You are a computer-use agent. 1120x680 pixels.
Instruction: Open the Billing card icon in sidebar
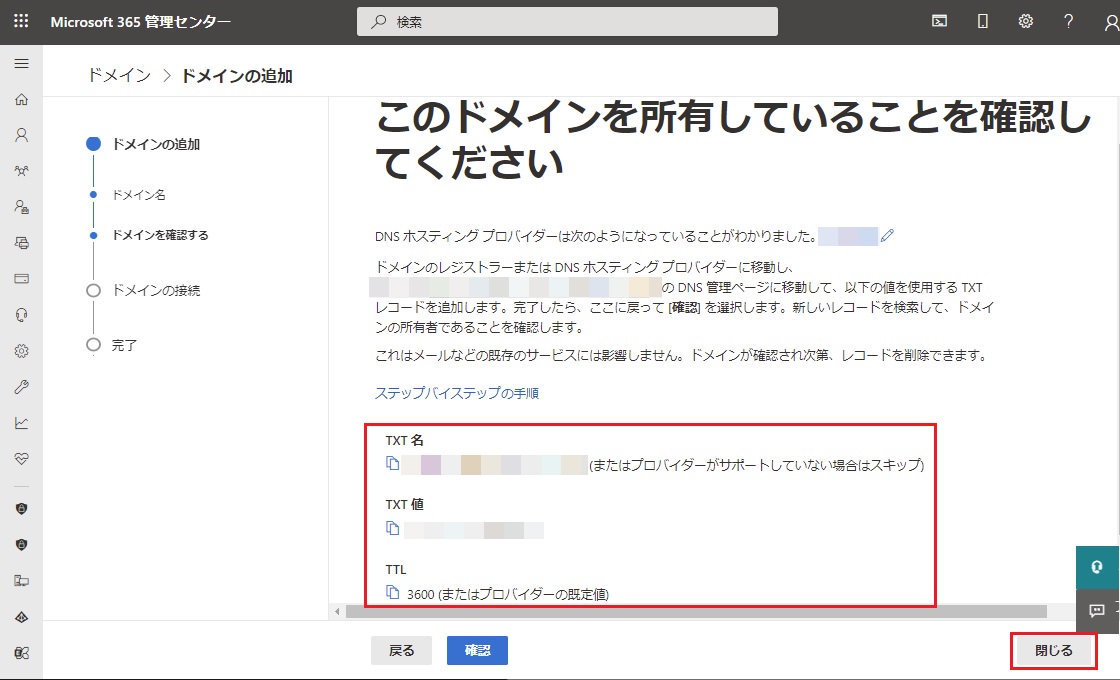[x=21, y=279]
